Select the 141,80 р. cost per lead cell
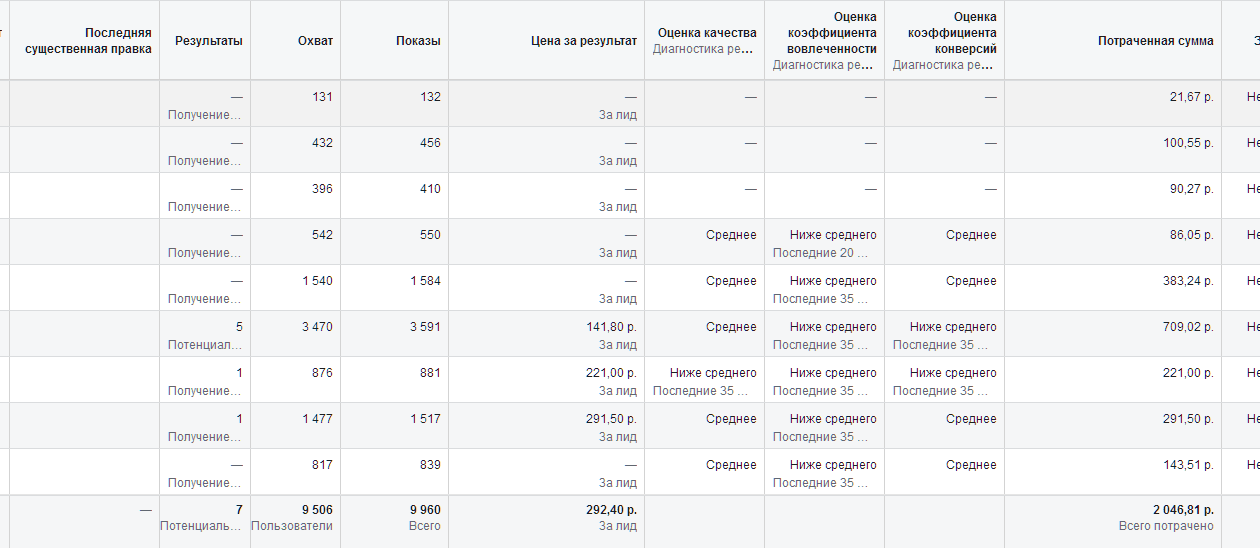The width and height of the screenshot is (1260, 548). tap(611, 327)
